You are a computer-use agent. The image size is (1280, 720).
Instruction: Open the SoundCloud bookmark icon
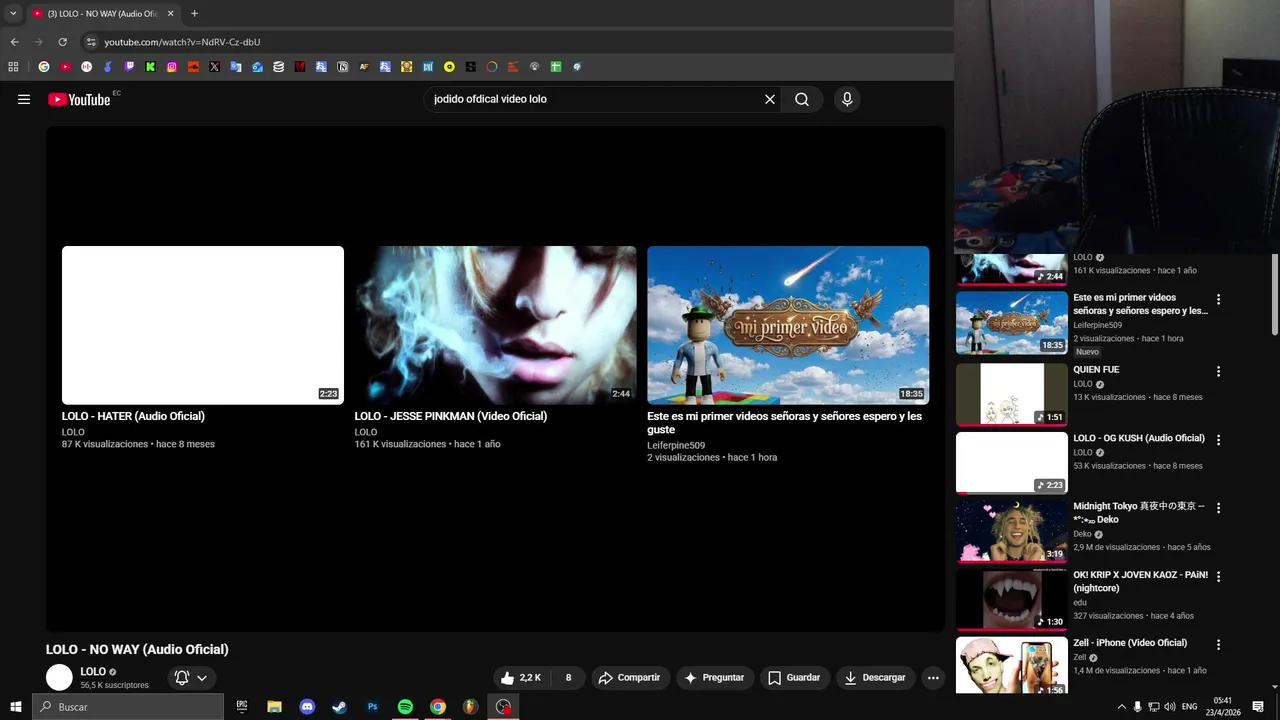click(x=193, y=67)
